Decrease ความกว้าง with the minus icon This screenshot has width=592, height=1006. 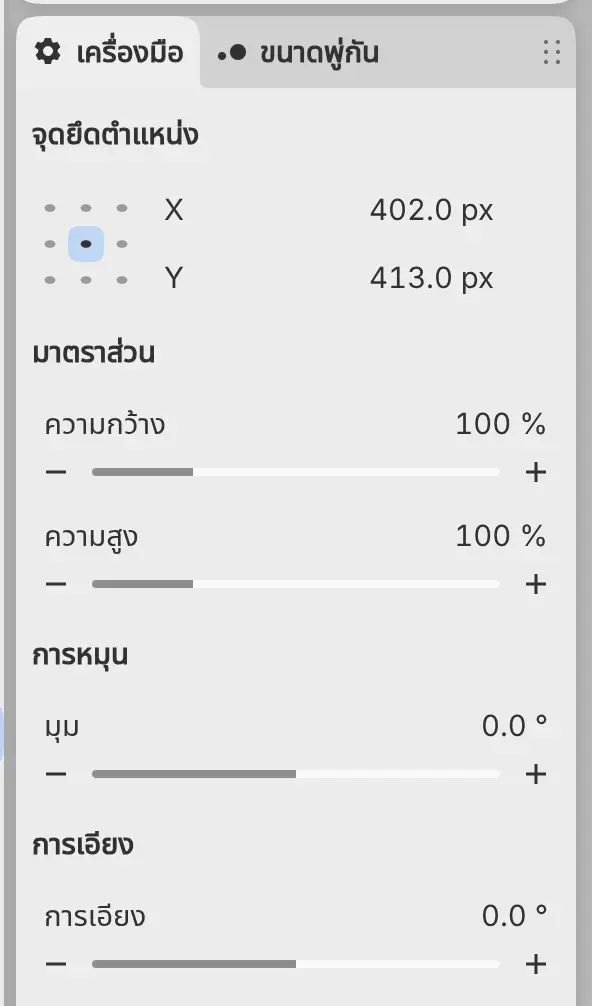coord(56,472)
